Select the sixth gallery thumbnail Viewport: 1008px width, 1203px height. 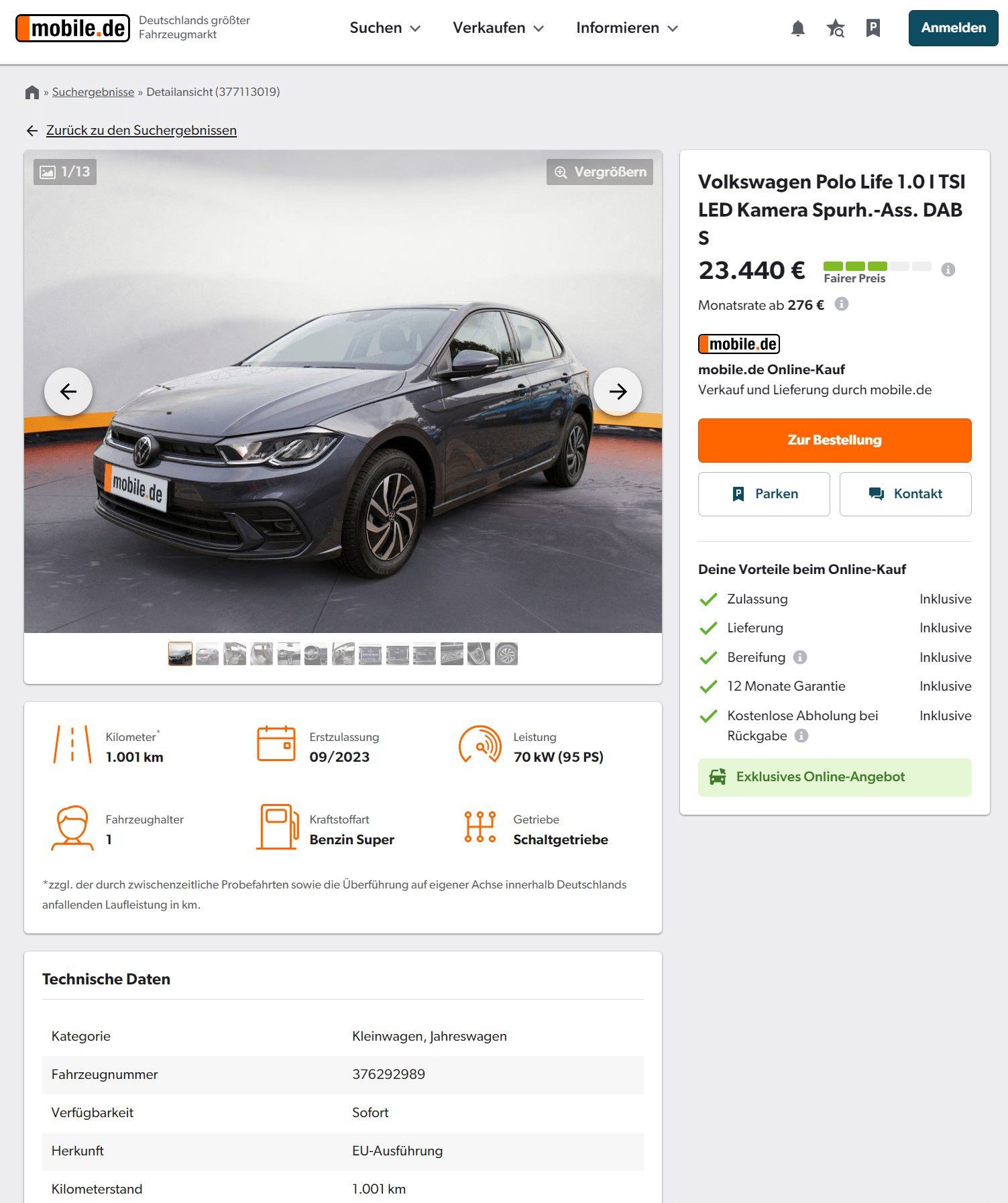[x=316, y=654]
